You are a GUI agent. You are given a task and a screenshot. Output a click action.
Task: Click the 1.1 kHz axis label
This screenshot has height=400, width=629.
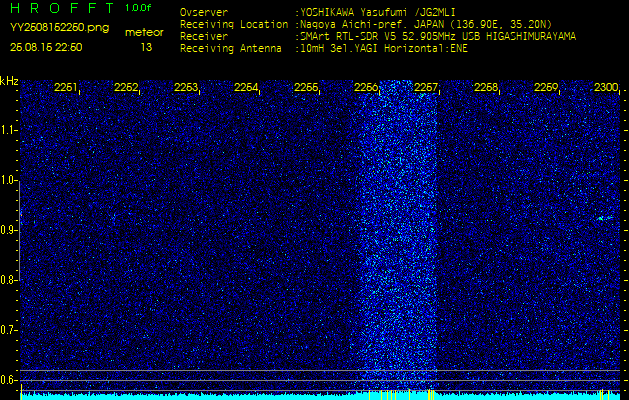tap(7, 130)
